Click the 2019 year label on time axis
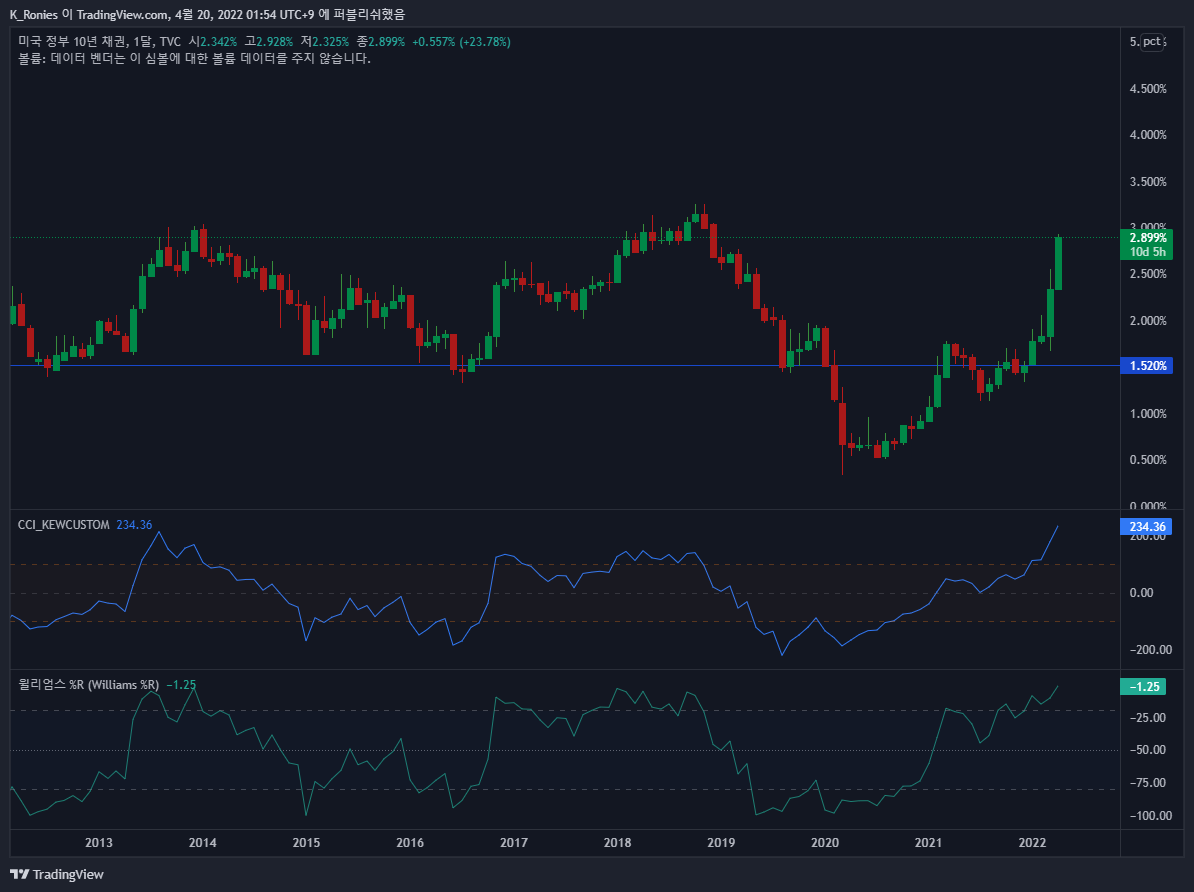 click(x=721, y=842)
